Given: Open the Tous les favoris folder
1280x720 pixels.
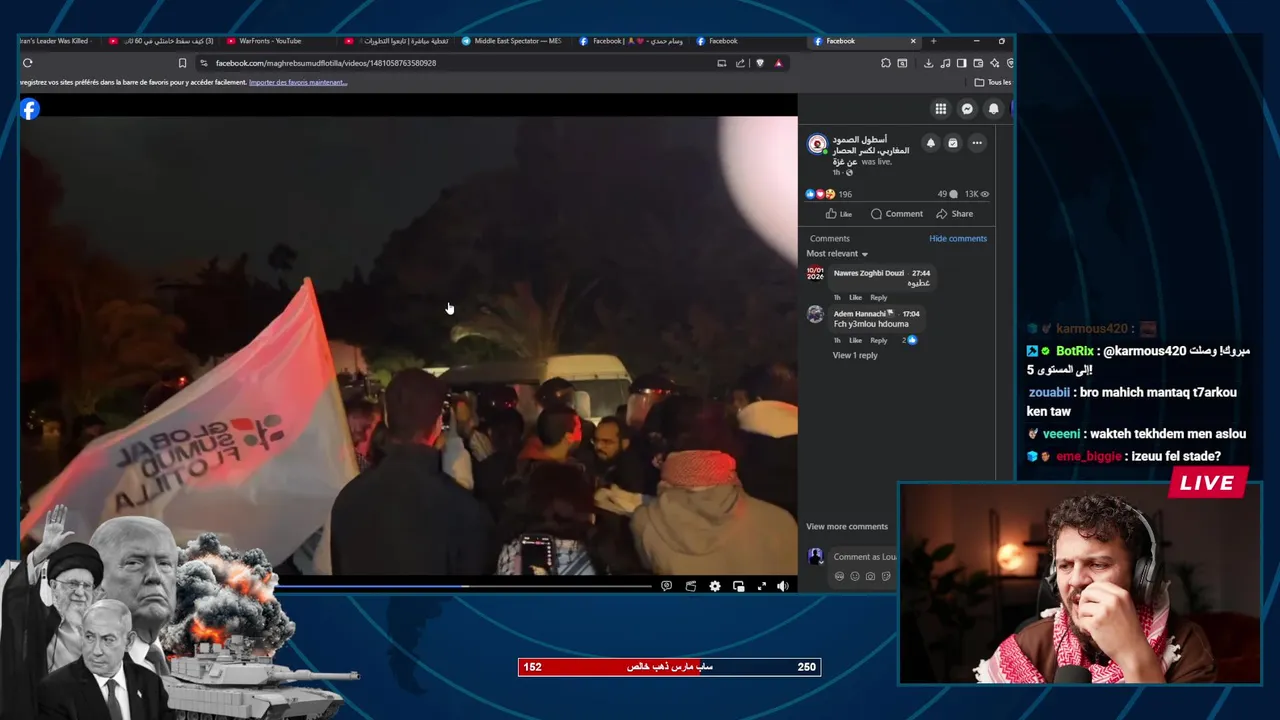Looking at the screenshot, I should click(993, 82).
